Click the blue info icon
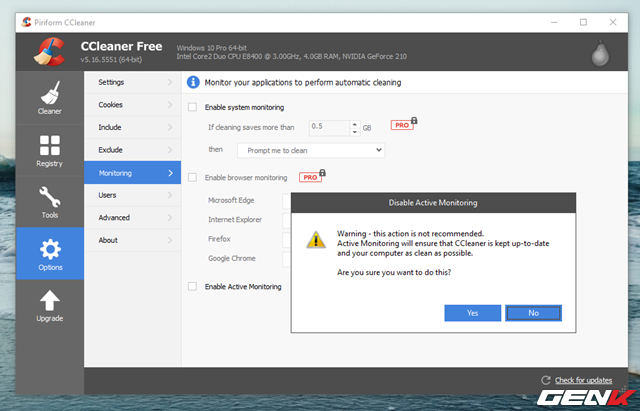Viewport: 640px width, 411px height. (x=193, y=82)
